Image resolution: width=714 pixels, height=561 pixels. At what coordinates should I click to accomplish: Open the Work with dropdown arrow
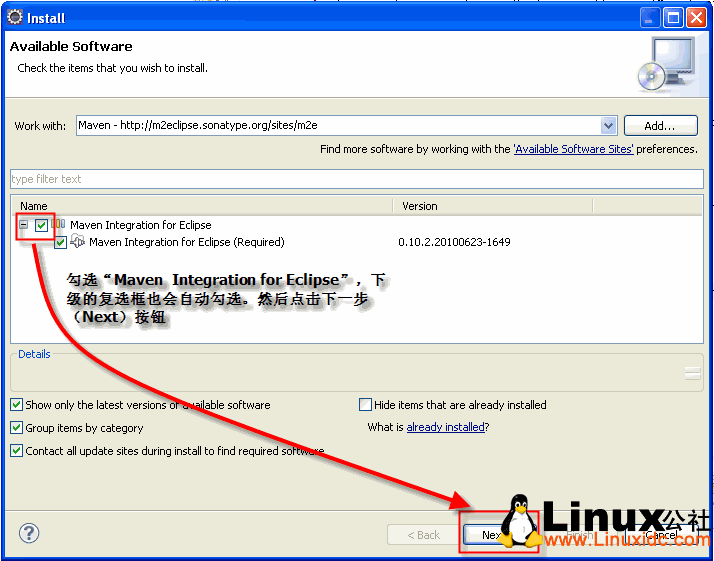tap(608, 126)
